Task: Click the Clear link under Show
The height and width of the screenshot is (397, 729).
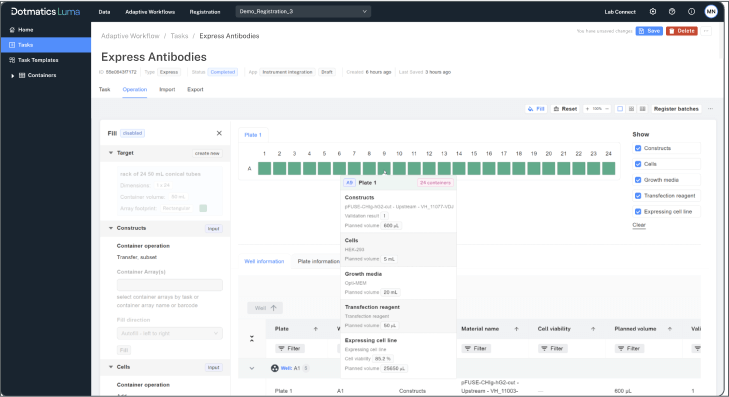Action: [x=639, y=225]
